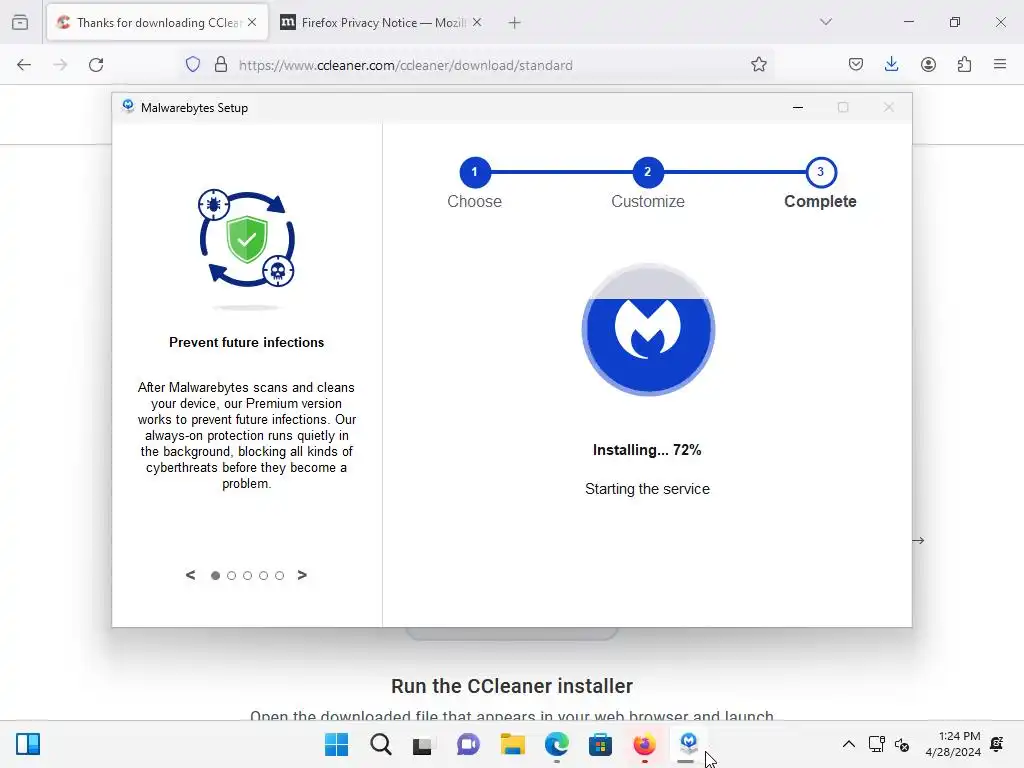The width and height of the screenshot is (1024, 768).
Task: Click the muted volume tray icon
Action: coord(902,744)
